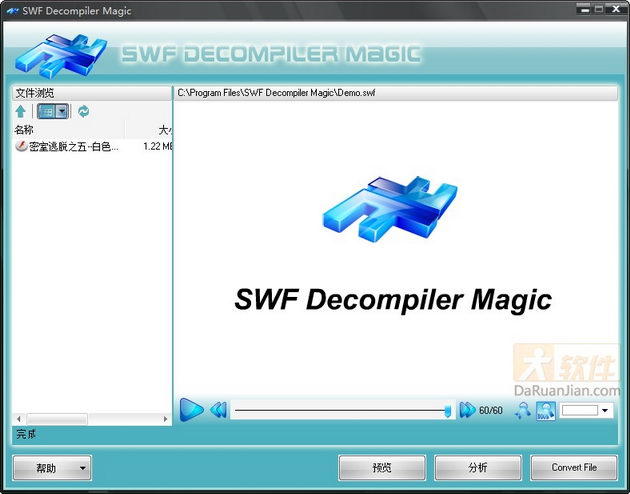Open the background color dropdown
The width and height of the screenshot is (630, 494).
[604, 410]
